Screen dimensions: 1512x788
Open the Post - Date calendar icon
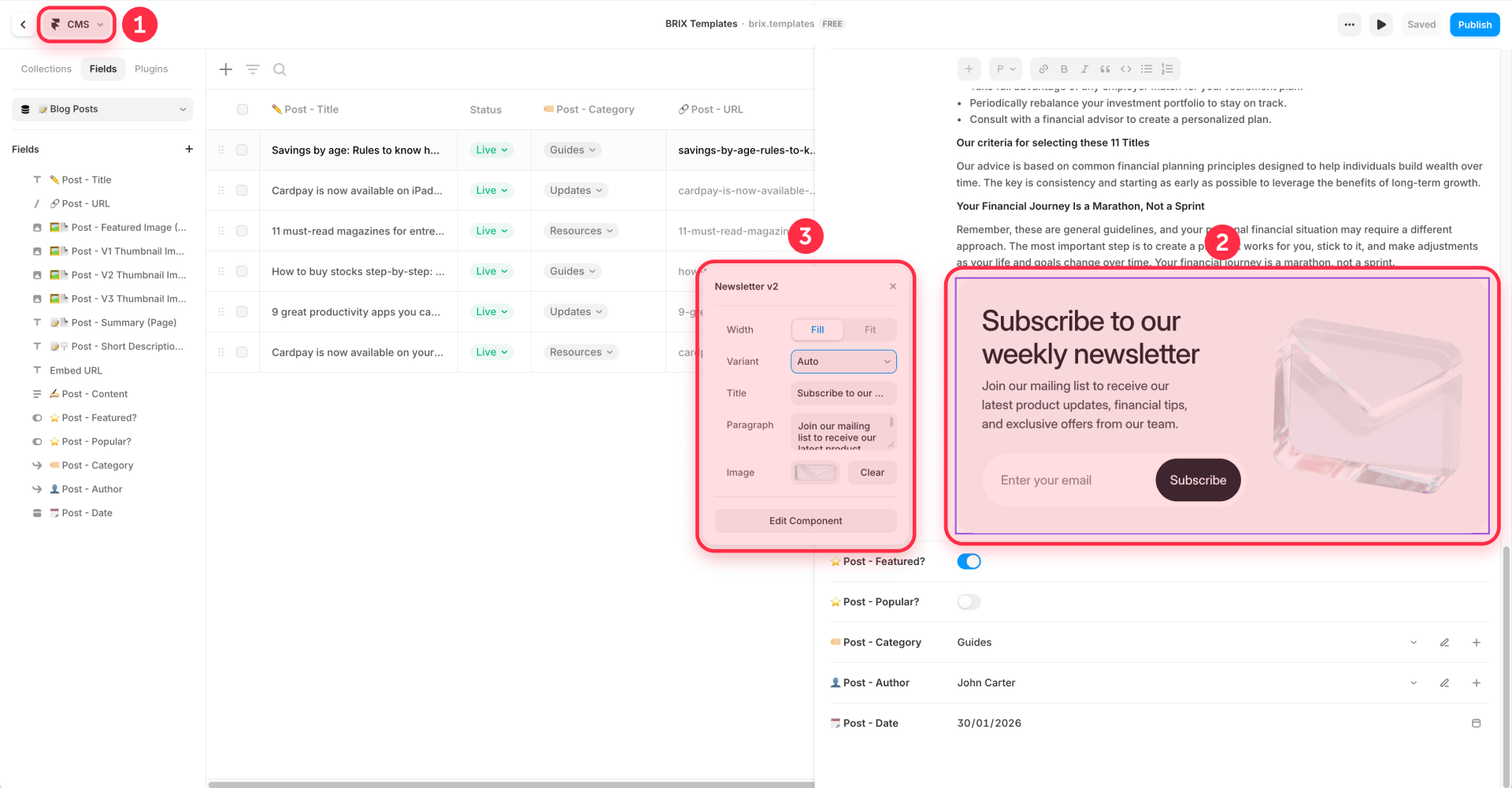(x=1476, y=723)
